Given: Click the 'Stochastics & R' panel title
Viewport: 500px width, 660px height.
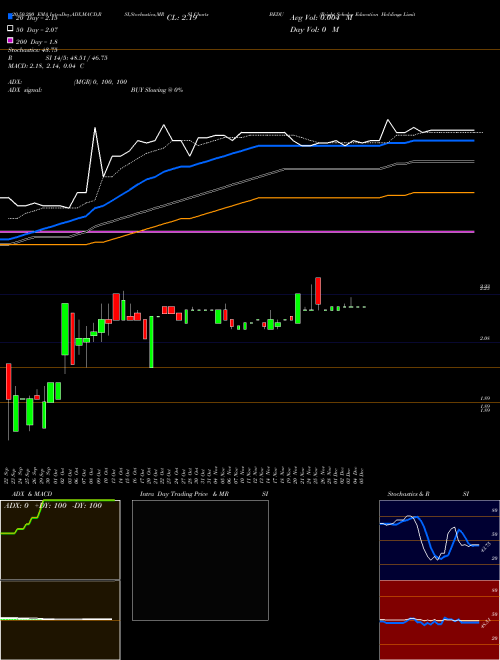Looking at the screenshot, I should [x=409, y=494].
